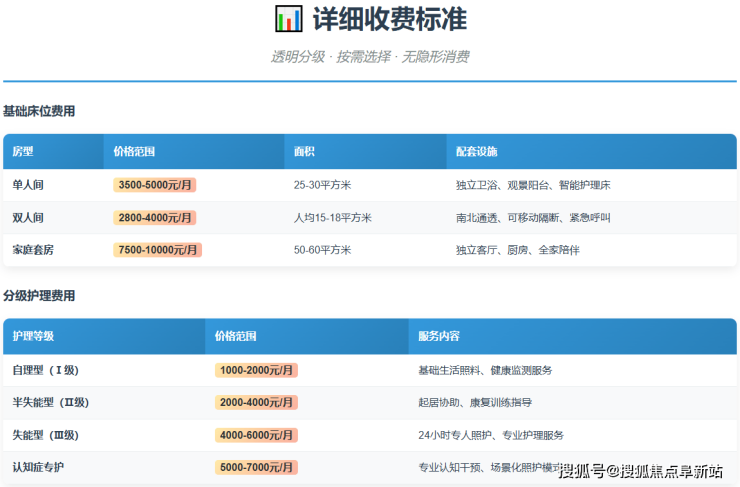The height and width of the screenshot is (487, 740).
Task: Click the 分级护理费用 section heading
Action: coord(39,296)
